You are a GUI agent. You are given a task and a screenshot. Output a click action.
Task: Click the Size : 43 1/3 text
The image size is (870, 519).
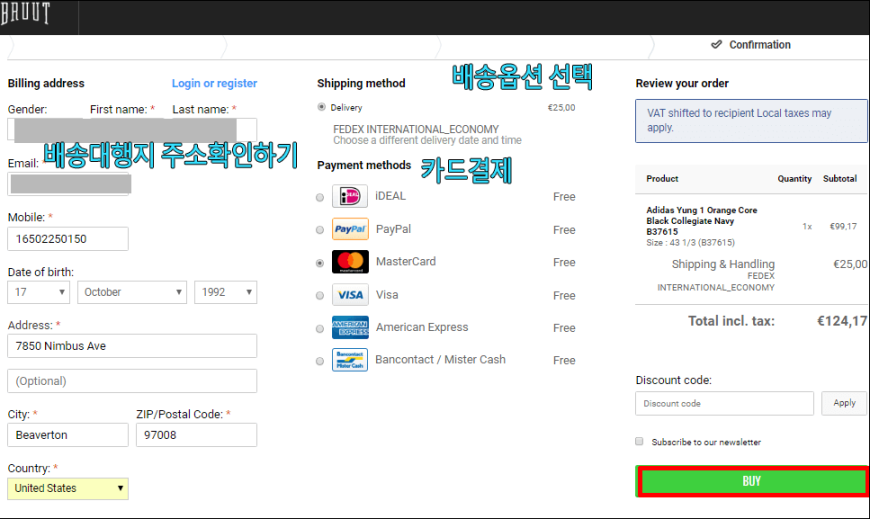pyautogui.click(x=690, y=243)
